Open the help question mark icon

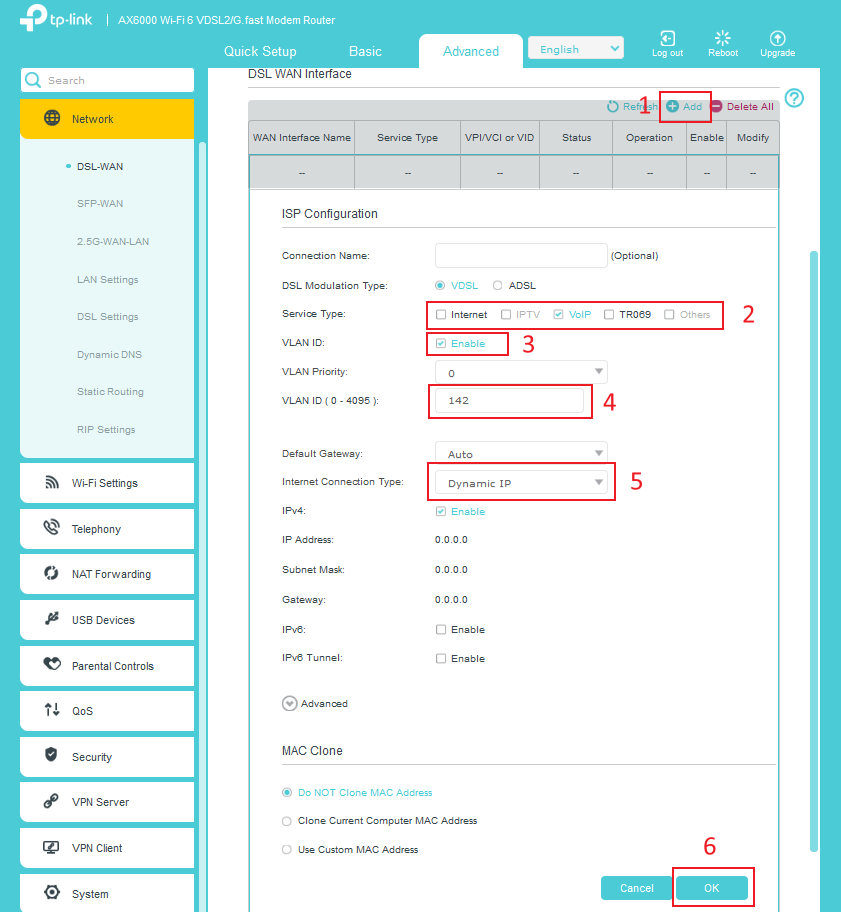(x=793, y=97)
